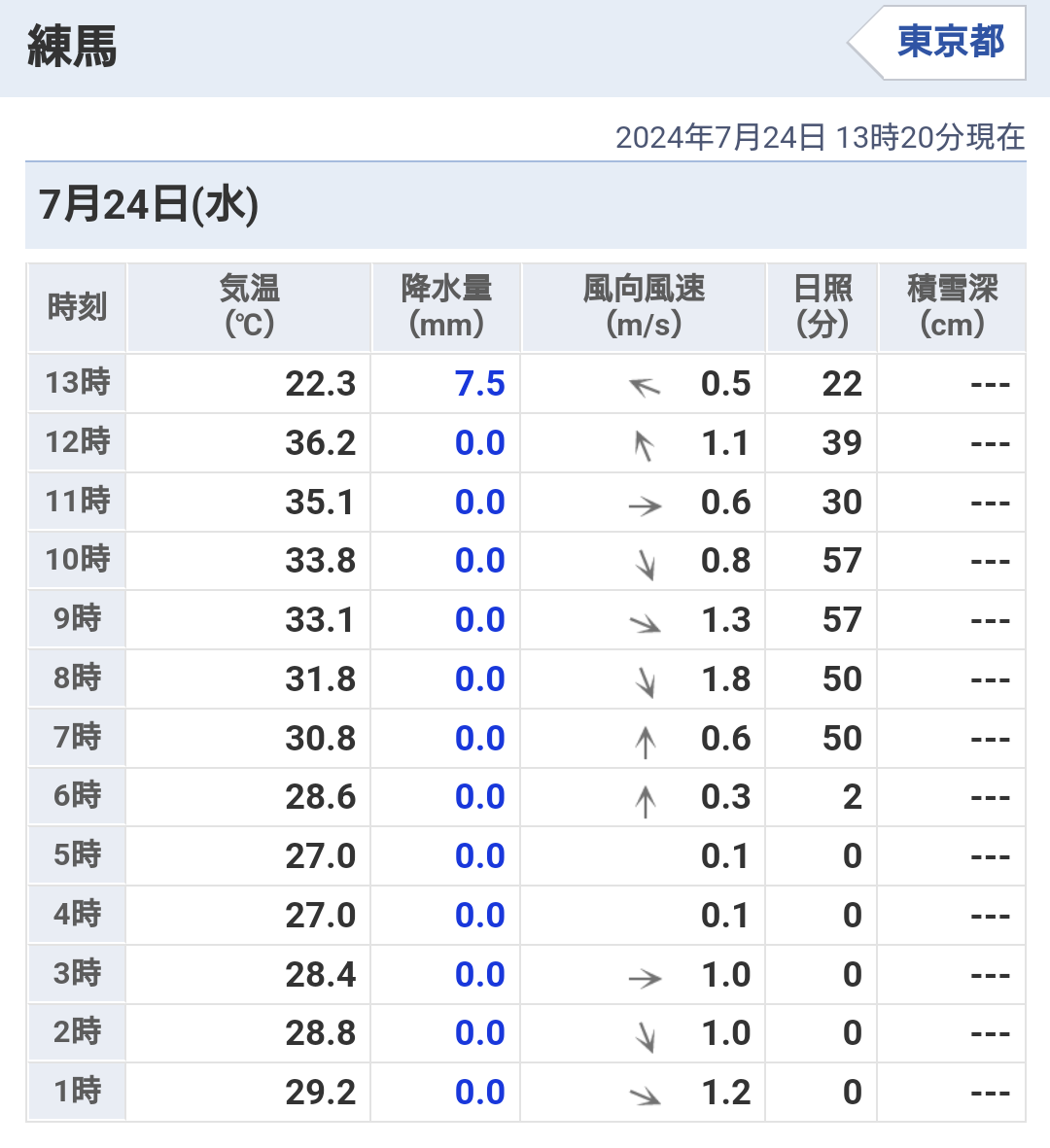Click the wind speed 0.1 in 4時 row
The image size is (1050, 1148).
[x=724, y=915]
